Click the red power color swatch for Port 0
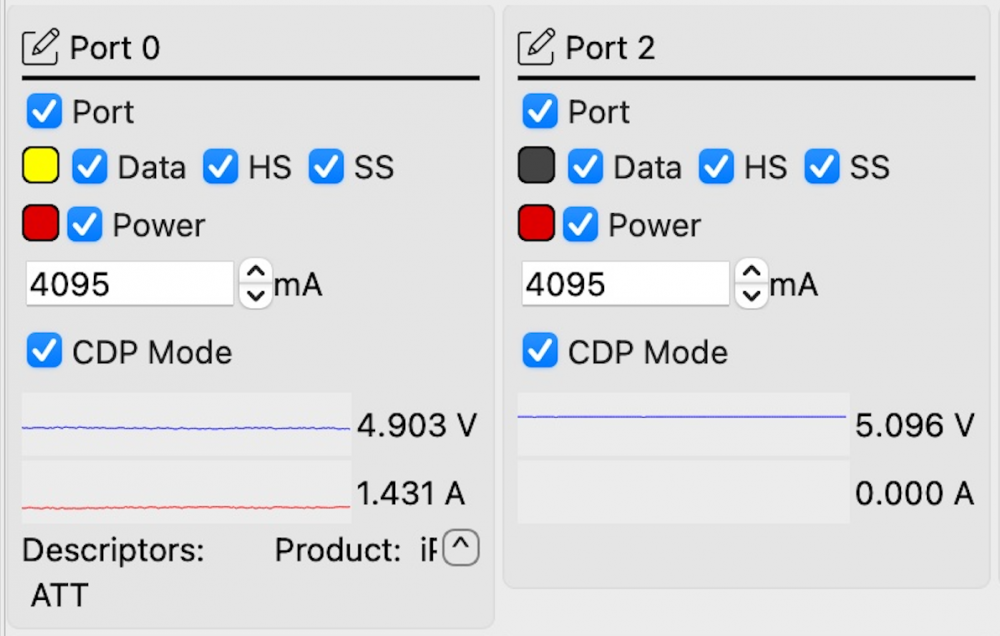This screenshot has width=1000, height=636. tap(41, 225)
